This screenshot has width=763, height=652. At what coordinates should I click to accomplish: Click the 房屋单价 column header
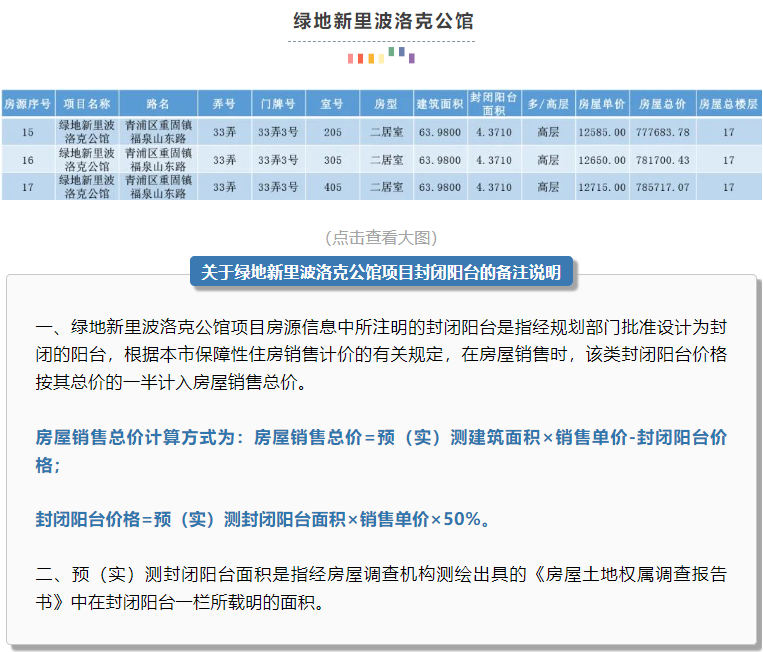click(602, 104)
